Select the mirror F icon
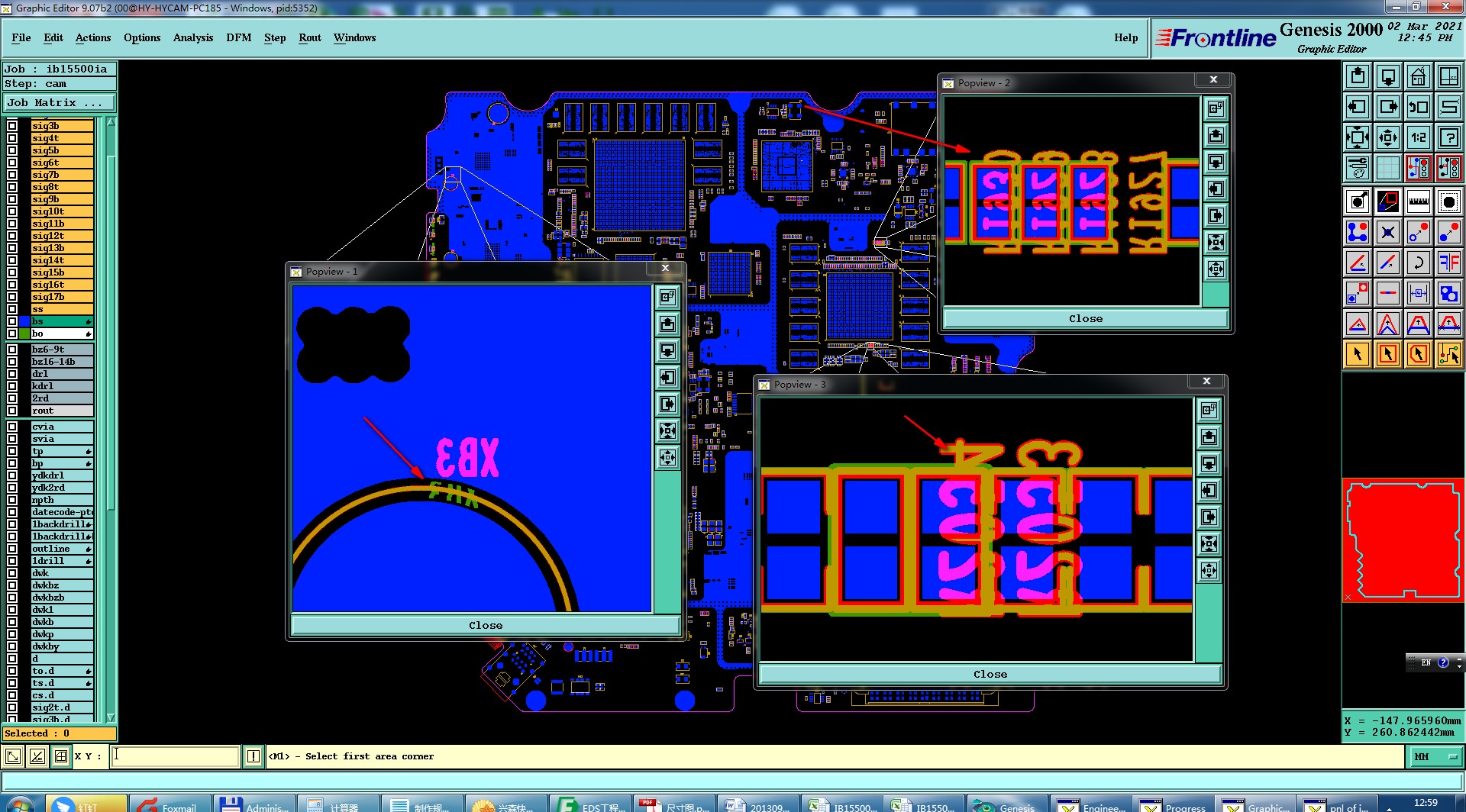 pyautogui.click(x=1448, y=263)
